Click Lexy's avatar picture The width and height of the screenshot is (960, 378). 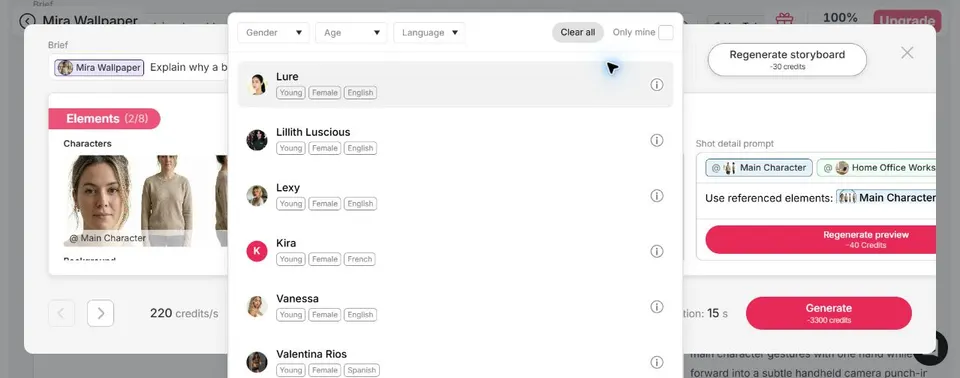[257, 195]
